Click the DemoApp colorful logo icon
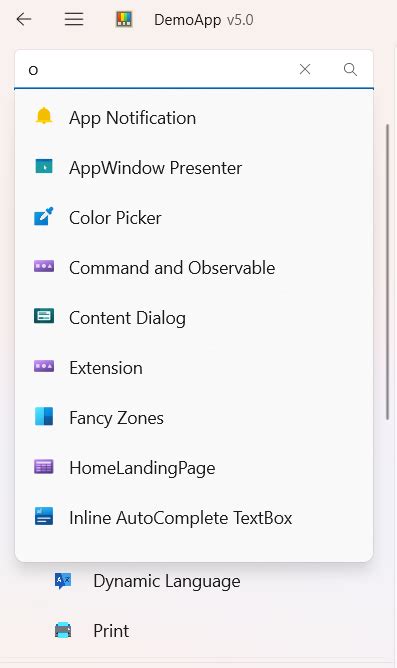Viewport: 397px width, 668px height. [124, 20]
